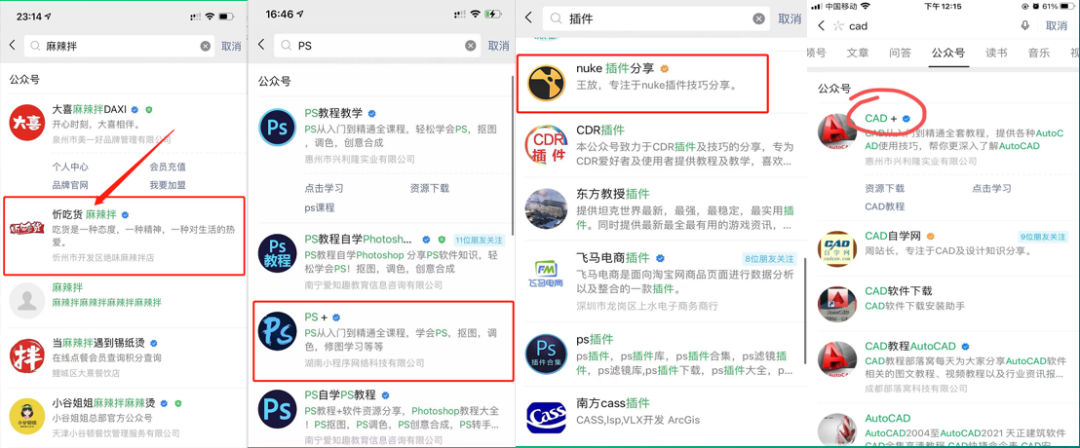Tap Wi-Fi icon in cad screen status bar
The image size is (1080, 448).
click(x=865, y=6)
